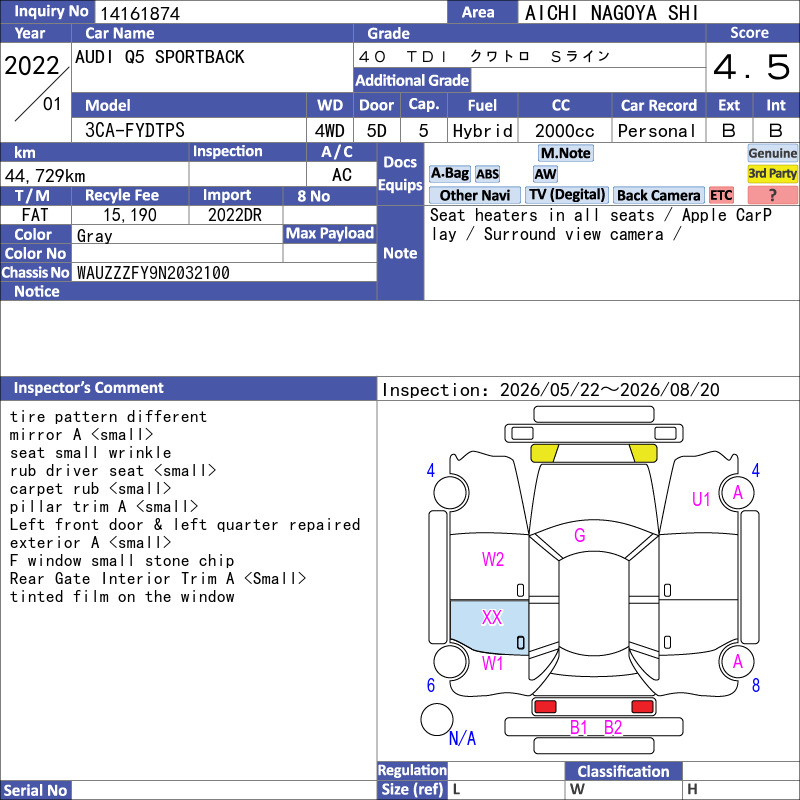
Task: Click the inquiry number 14161874
Action: pos(140,13)
